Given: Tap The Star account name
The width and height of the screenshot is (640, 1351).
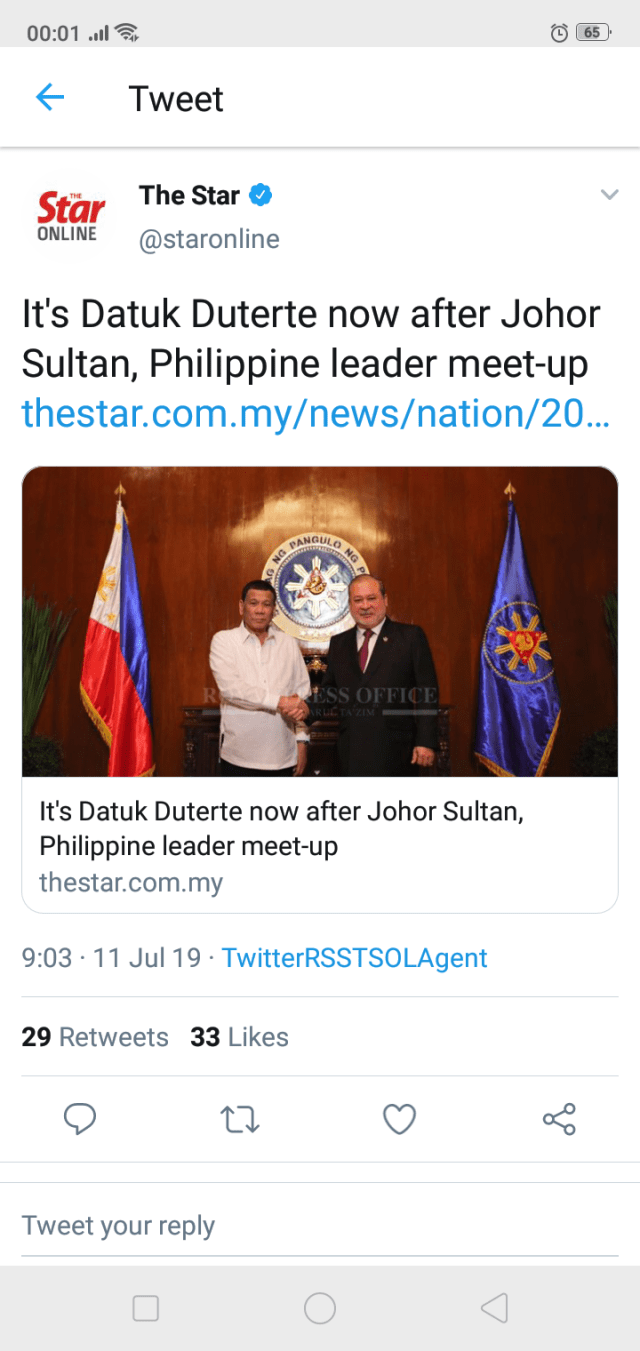Looking at the screenshot, I should (189, 195).
